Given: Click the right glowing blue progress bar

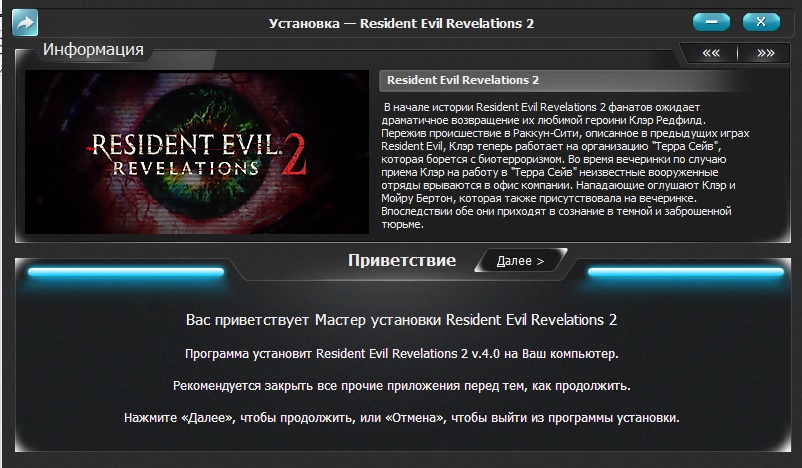Looking at the screenshot, I should pyautogui.click(x=686, y=272).
